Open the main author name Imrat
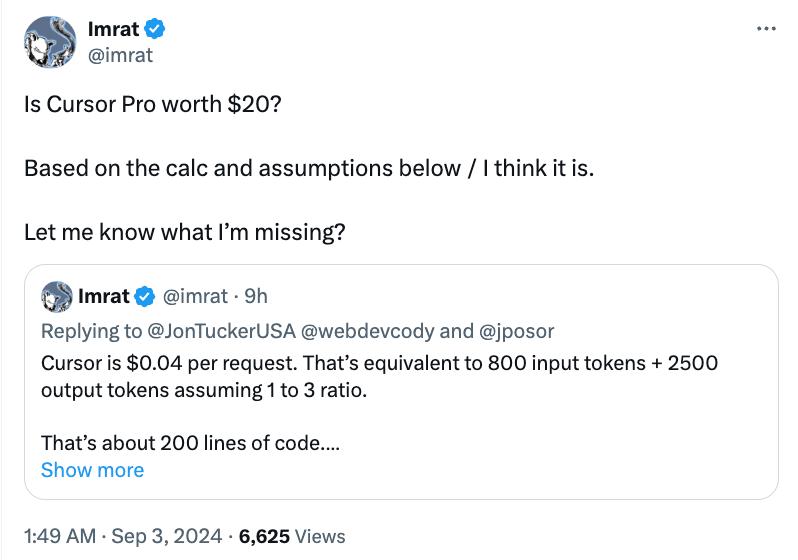Screen dimensions: 798x560 pyautogui.click(x=113, y=29)
